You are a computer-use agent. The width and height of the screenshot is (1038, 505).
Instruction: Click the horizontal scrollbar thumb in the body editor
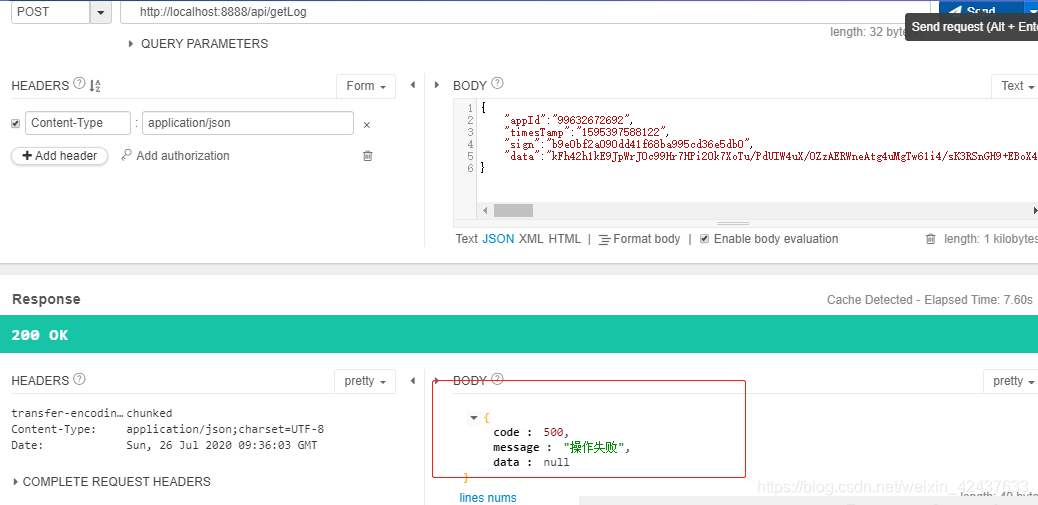(x=513, y=210)
